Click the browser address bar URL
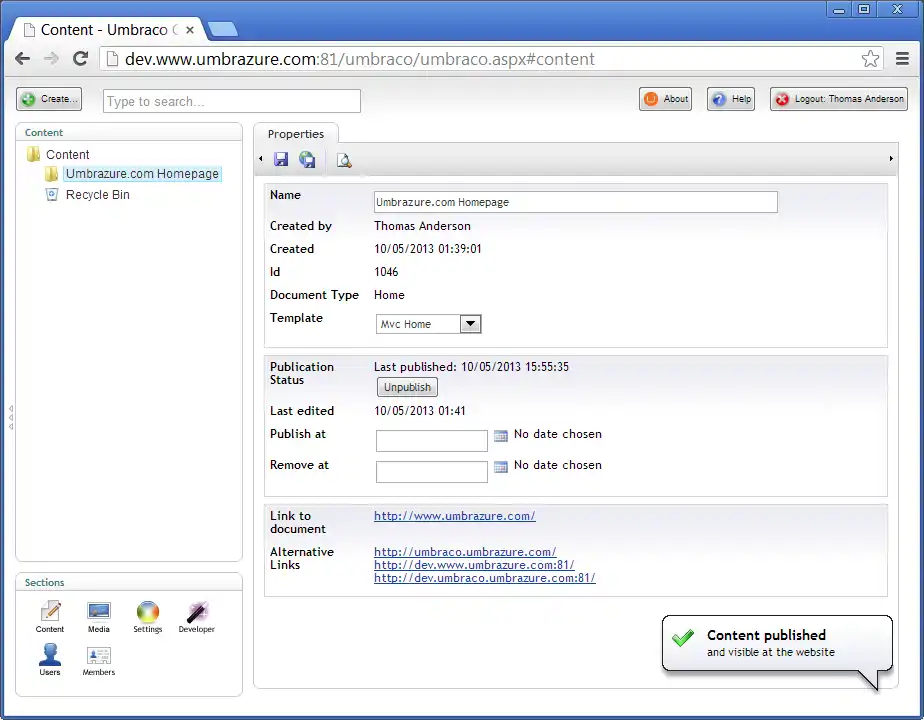Screen dimensions: 924x720 [359, 59]
